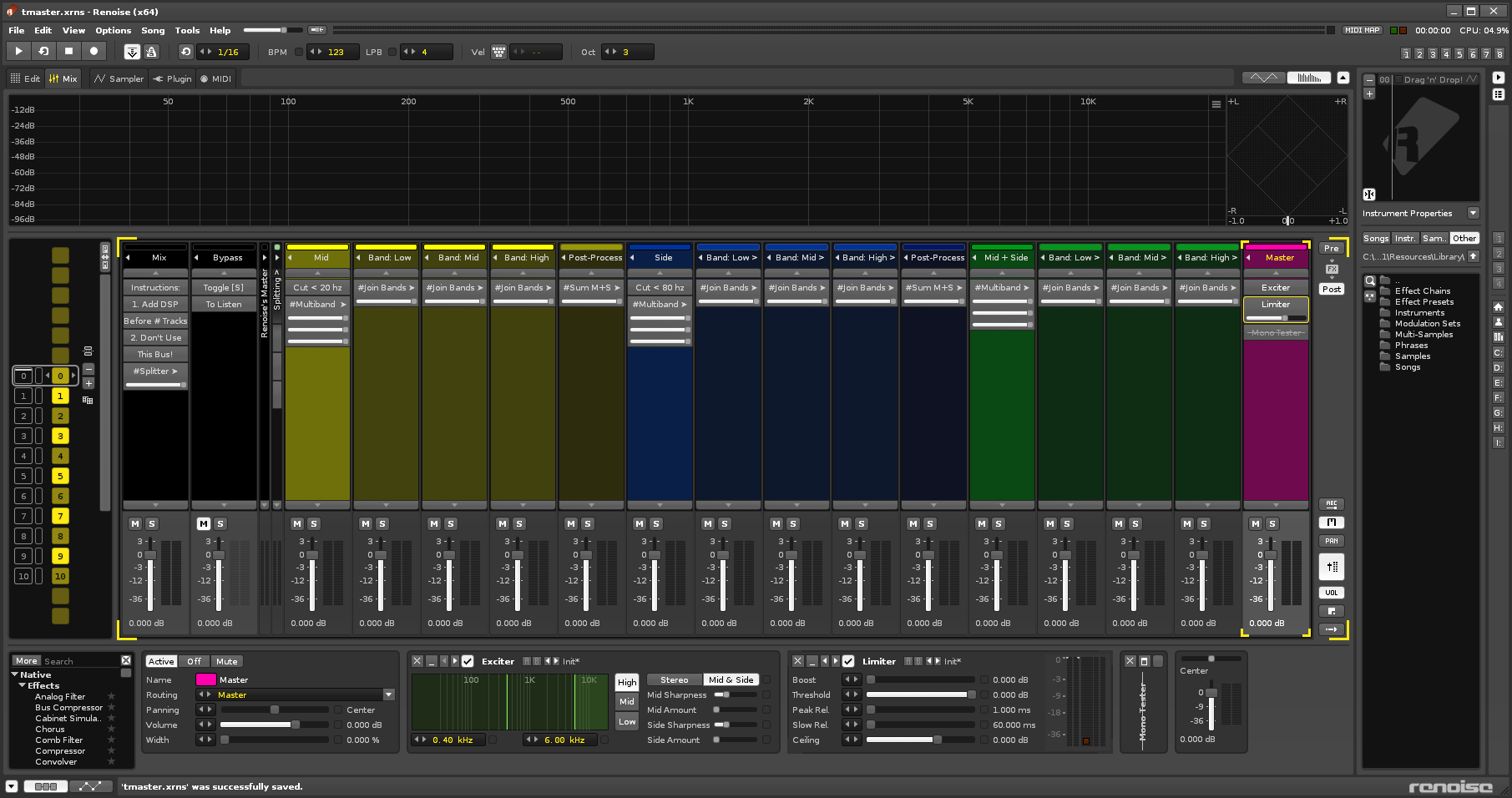
Task: Toggle the BPM automation checkbox
Action: pos(299,52)
